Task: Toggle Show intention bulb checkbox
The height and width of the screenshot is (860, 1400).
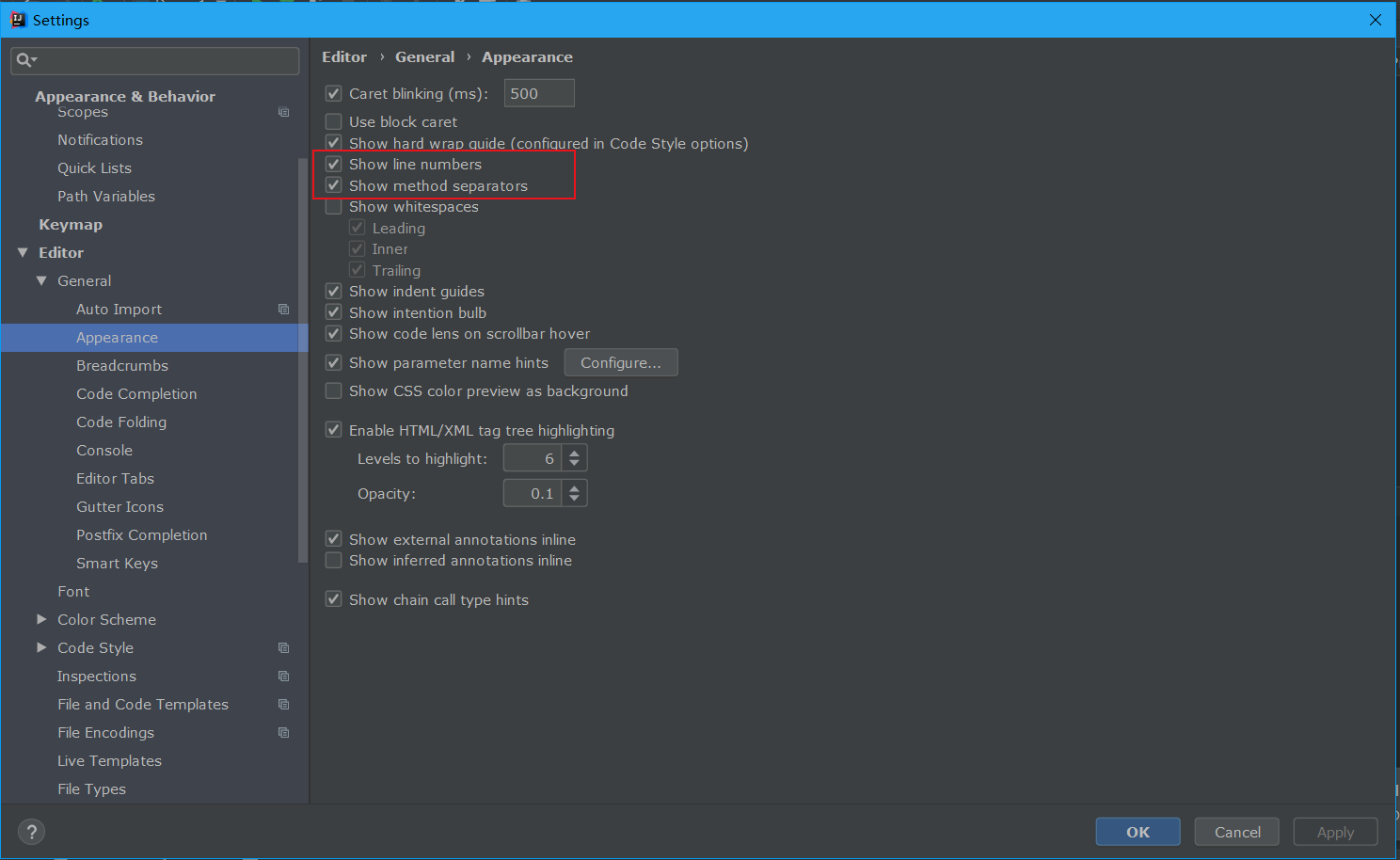Action: 333,312
